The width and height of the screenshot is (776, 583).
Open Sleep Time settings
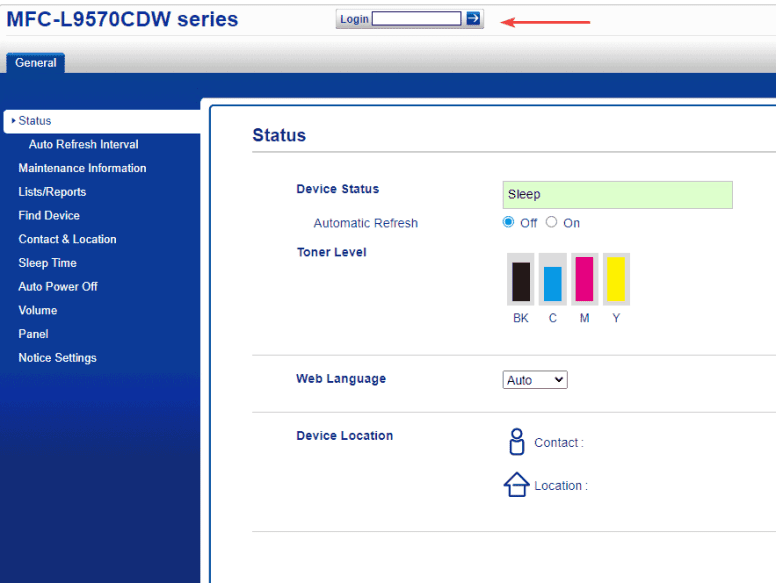pyautogui.click(x=47, y=263)
